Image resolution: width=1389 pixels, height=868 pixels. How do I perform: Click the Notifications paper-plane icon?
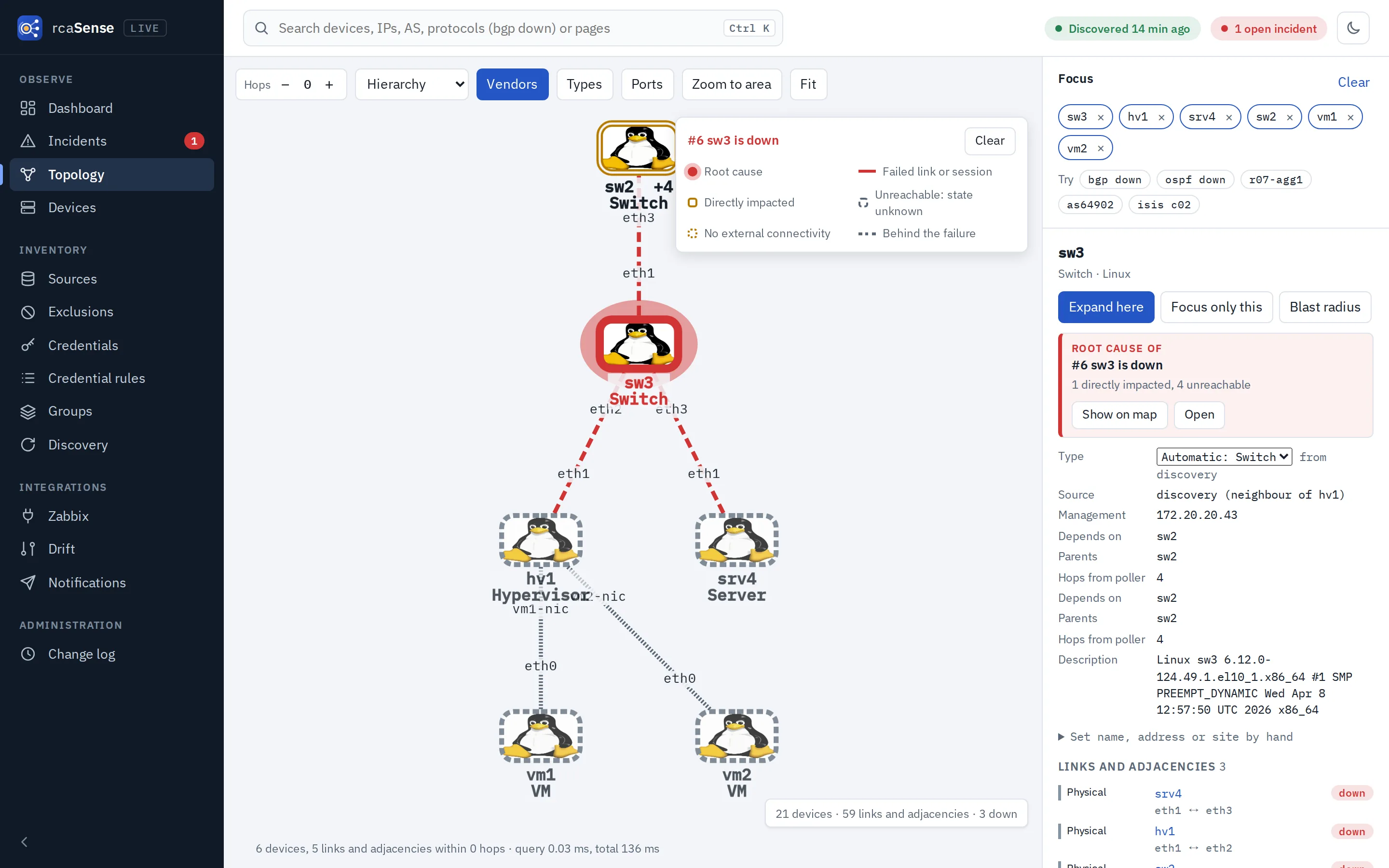coord(27,583)
